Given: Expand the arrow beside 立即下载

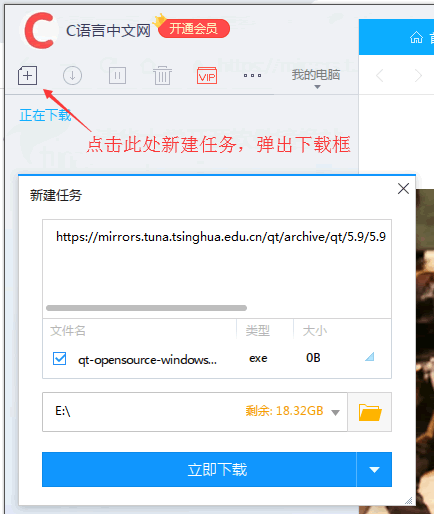Looking at the screenshot, I should point(374,469).
